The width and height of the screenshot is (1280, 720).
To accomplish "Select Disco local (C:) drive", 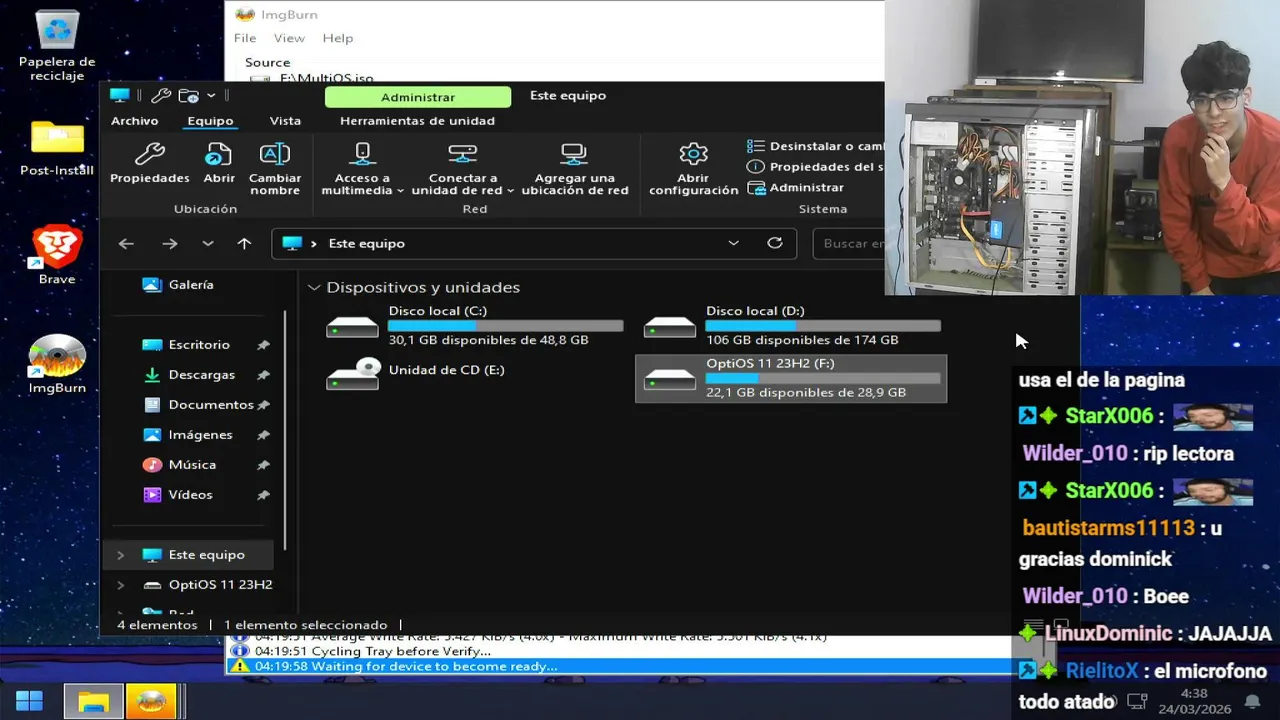I will (474, 326).
